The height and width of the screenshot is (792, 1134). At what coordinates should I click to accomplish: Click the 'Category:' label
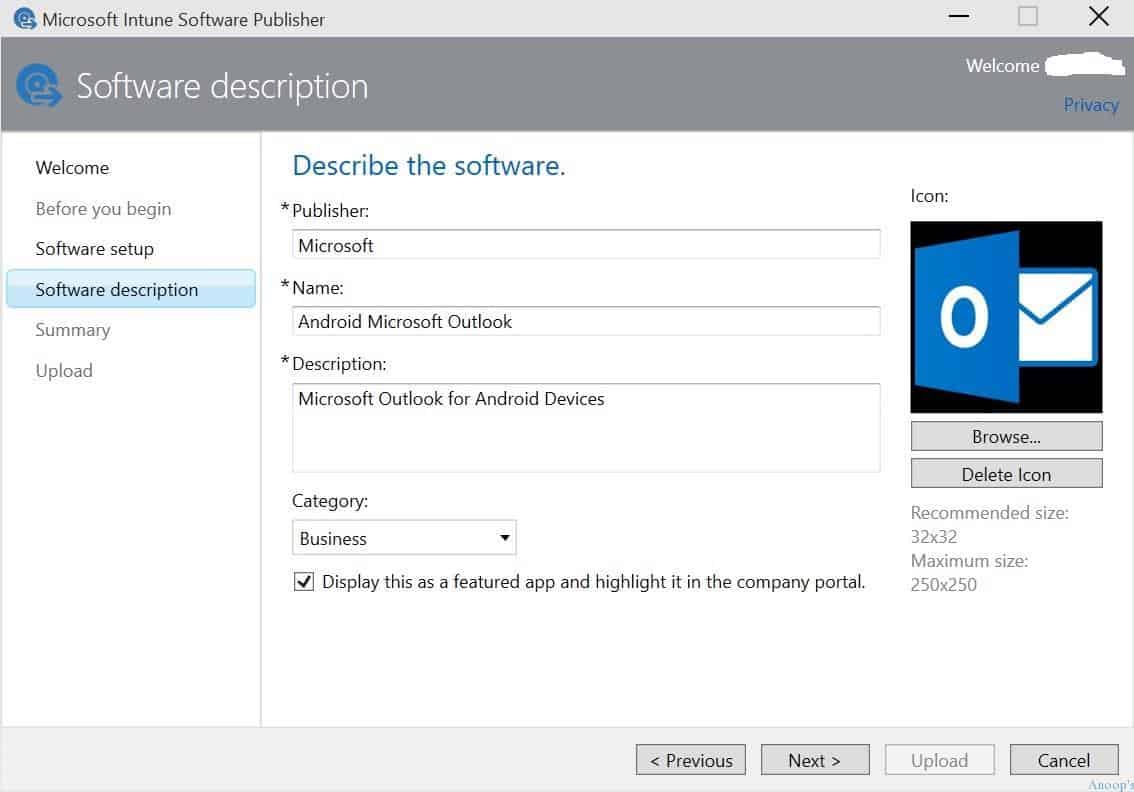click(x=330, y=501)
